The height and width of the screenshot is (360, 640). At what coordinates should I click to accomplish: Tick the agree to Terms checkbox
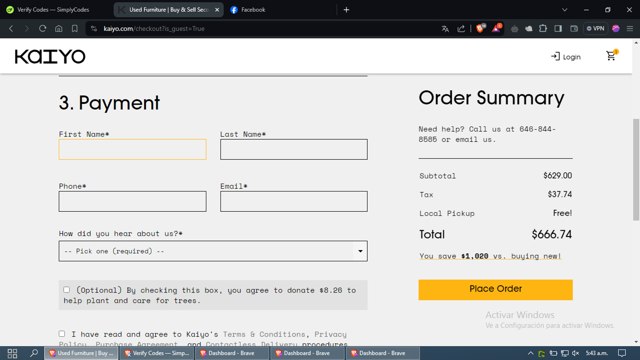tap(62, 334)
